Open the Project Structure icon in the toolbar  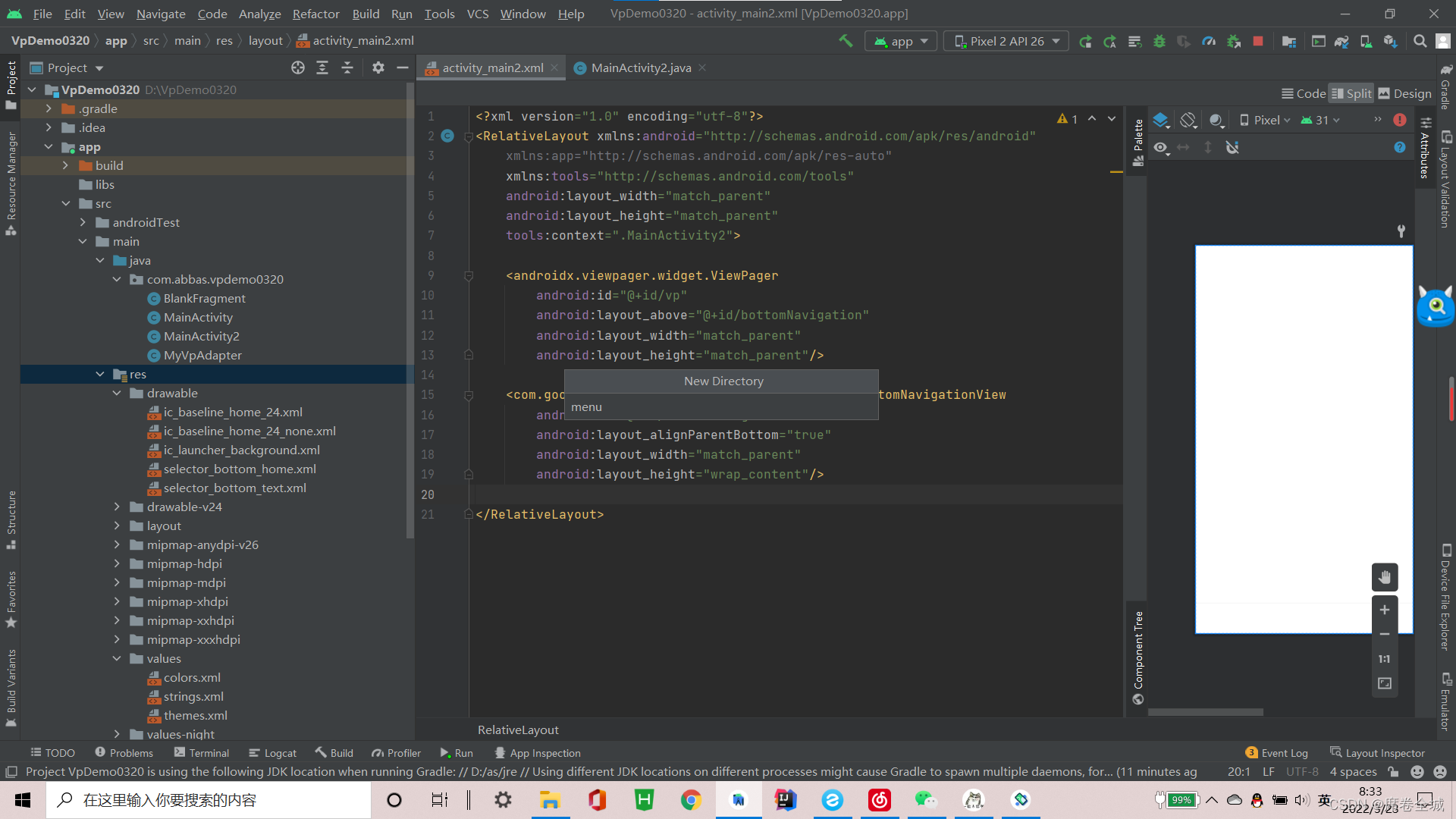pos(1289,41)
